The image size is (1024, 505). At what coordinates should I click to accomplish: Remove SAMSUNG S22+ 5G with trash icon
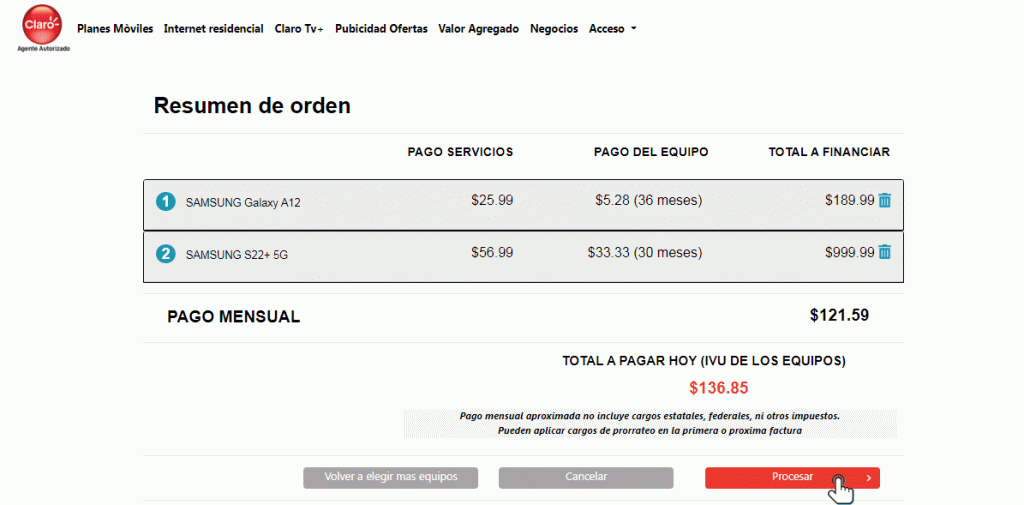pos(885,252)
